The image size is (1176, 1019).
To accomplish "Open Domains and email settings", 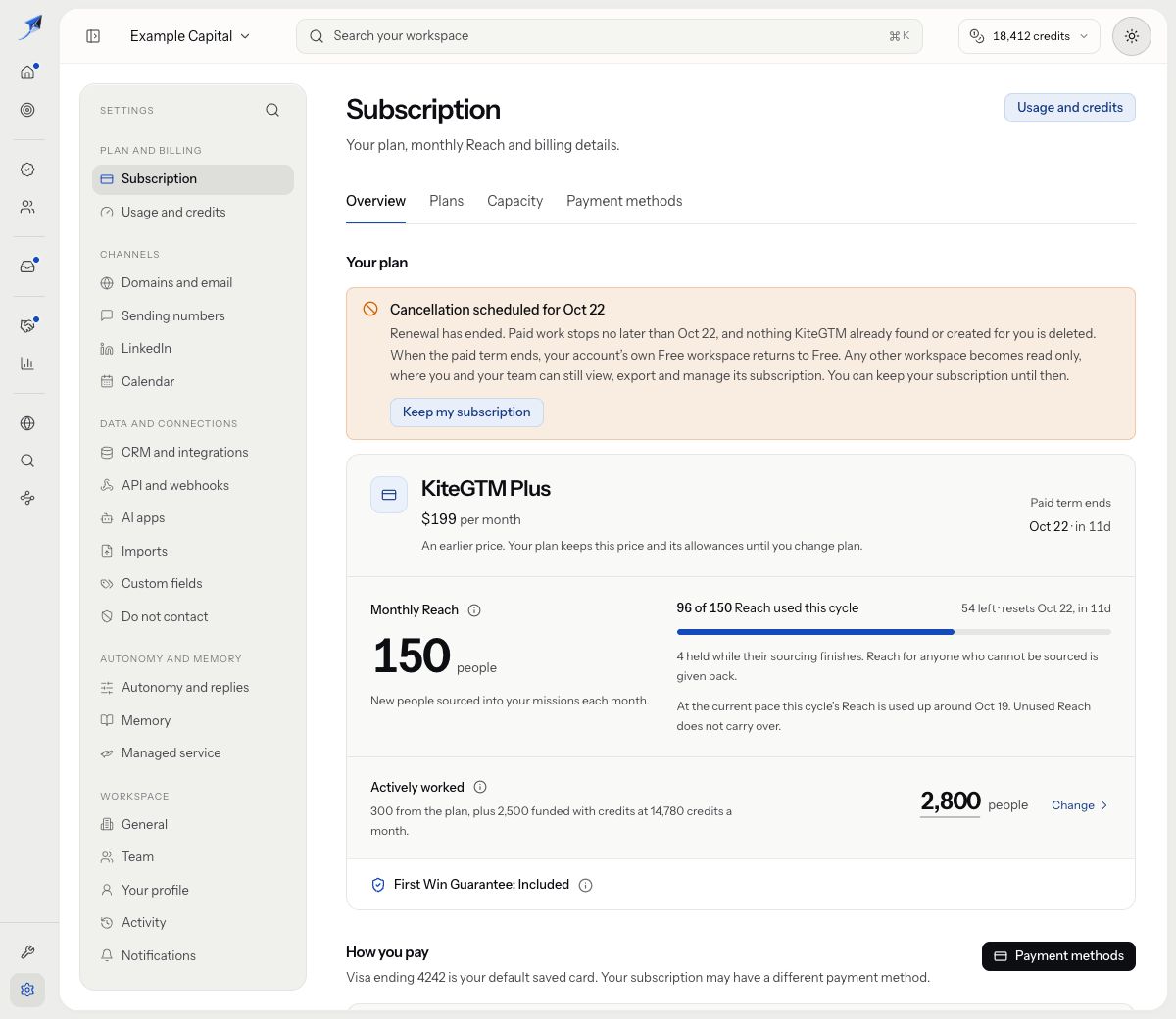I will 193,283.
